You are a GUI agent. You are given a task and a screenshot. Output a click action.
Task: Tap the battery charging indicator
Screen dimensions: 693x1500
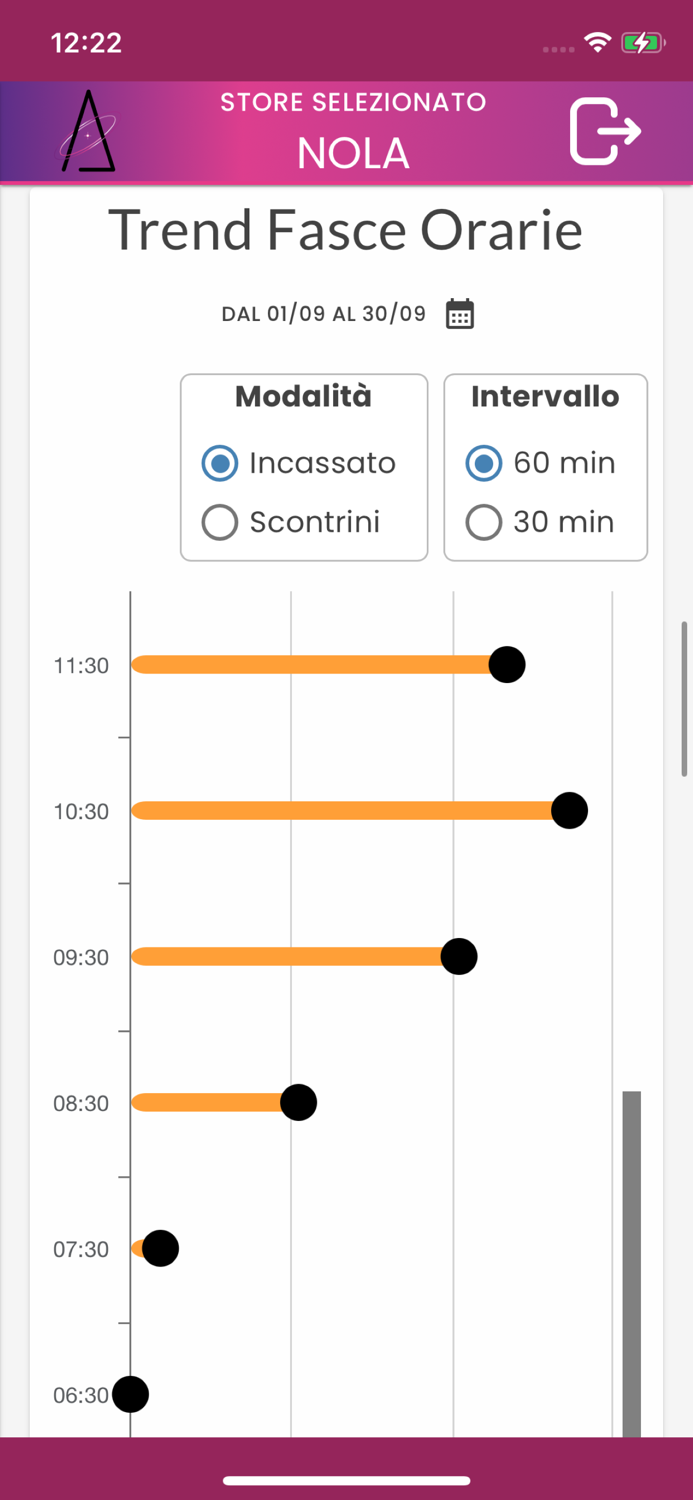pyautogui.click(x=641, y=41)
